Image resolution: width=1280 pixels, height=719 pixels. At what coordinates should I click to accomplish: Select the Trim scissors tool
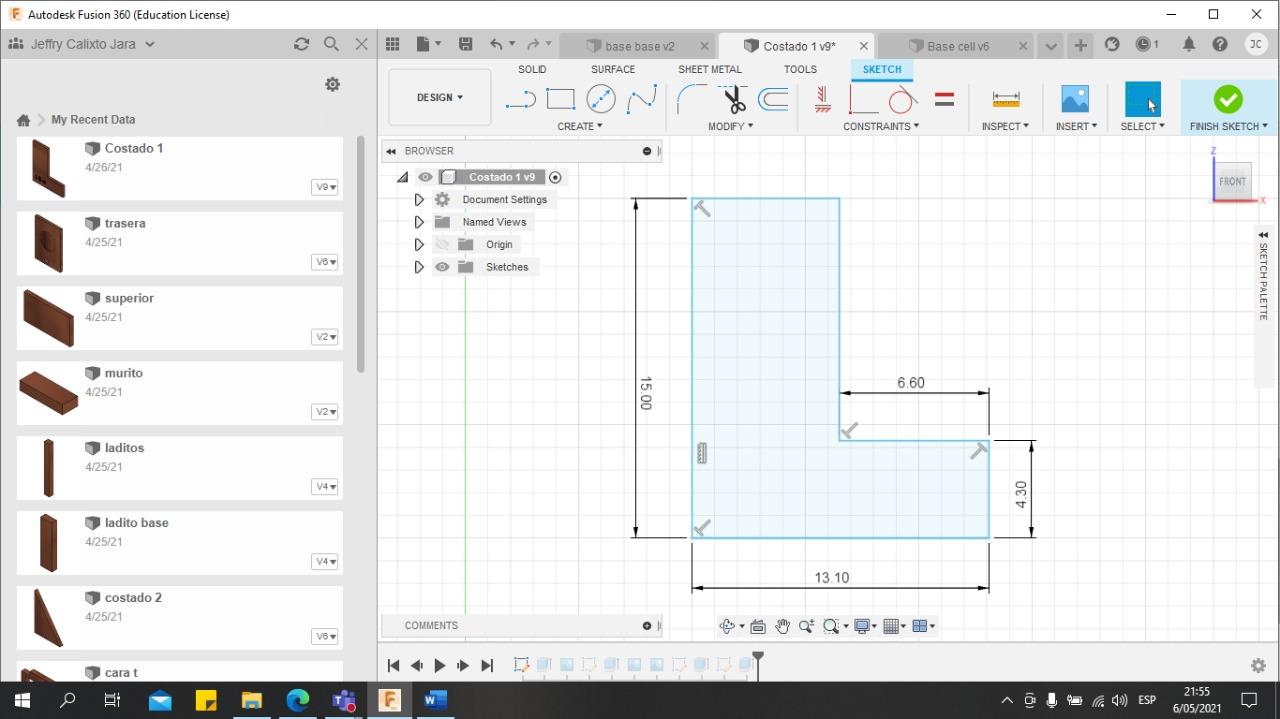(733, 99)
